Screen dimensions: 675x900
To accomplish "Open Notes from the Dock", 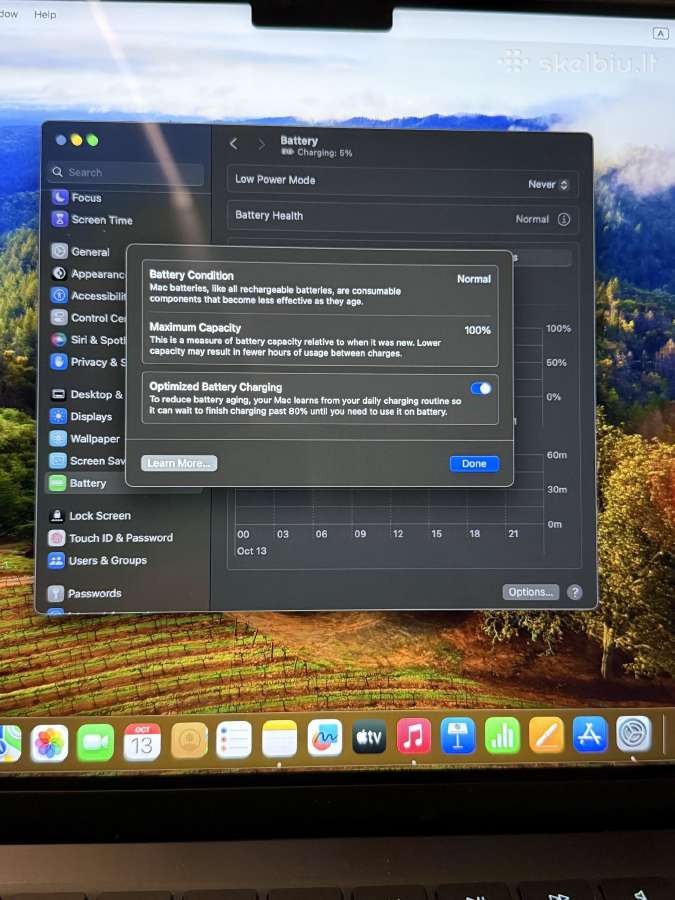I will point(280,739).
